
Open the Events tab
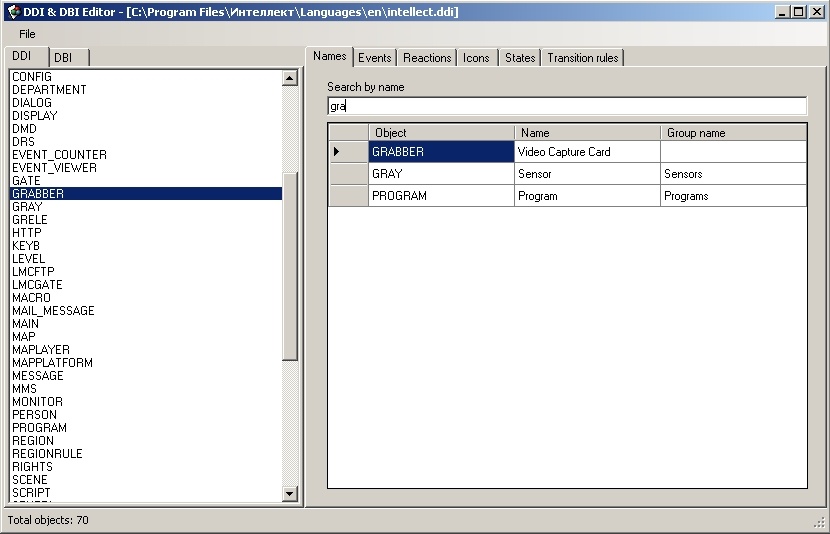[x=375, y=58]
